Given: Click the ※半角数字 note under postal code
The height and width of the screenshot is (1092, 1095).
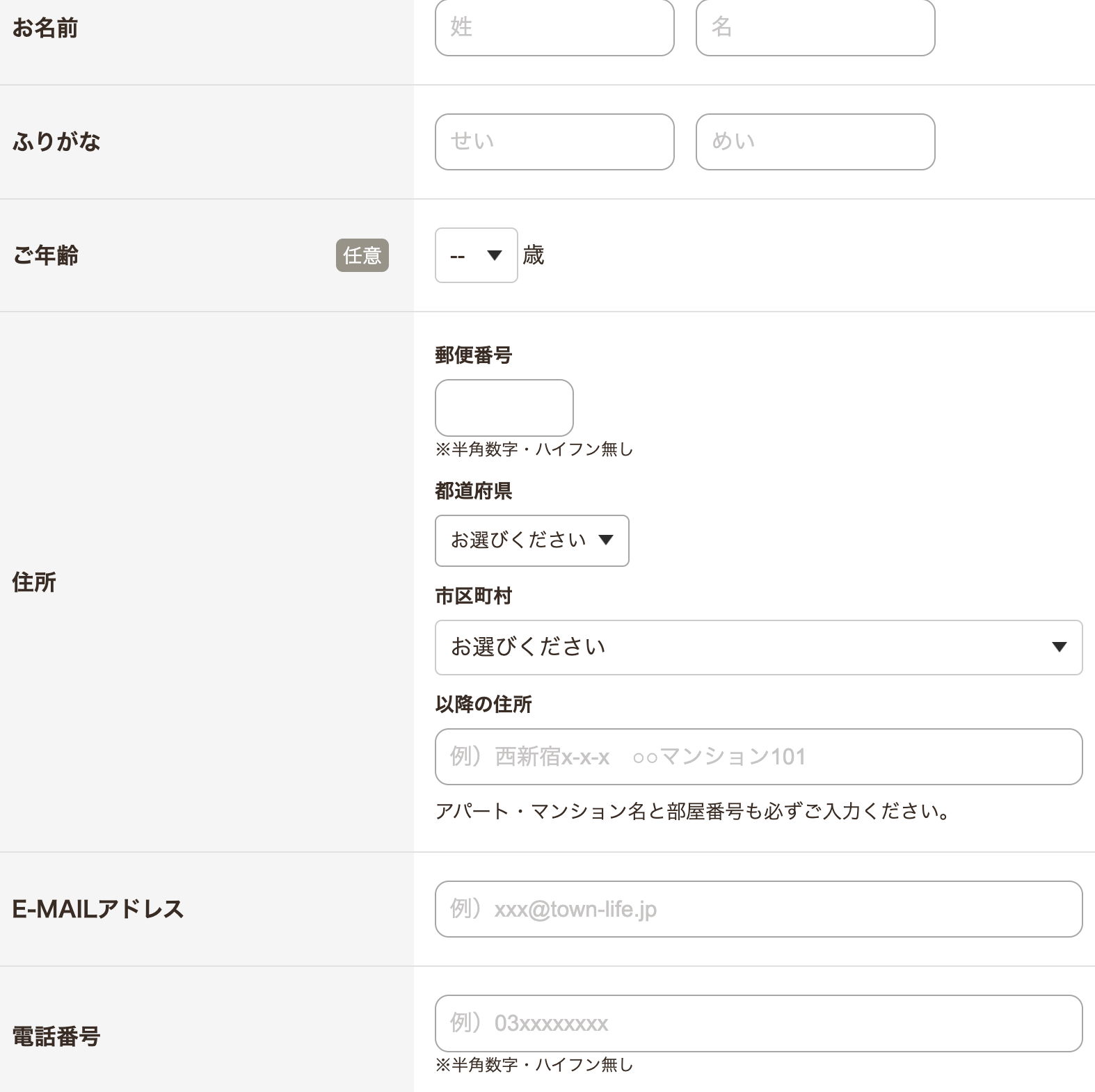Looking at the screenshot, I should (x=534, y=449).
